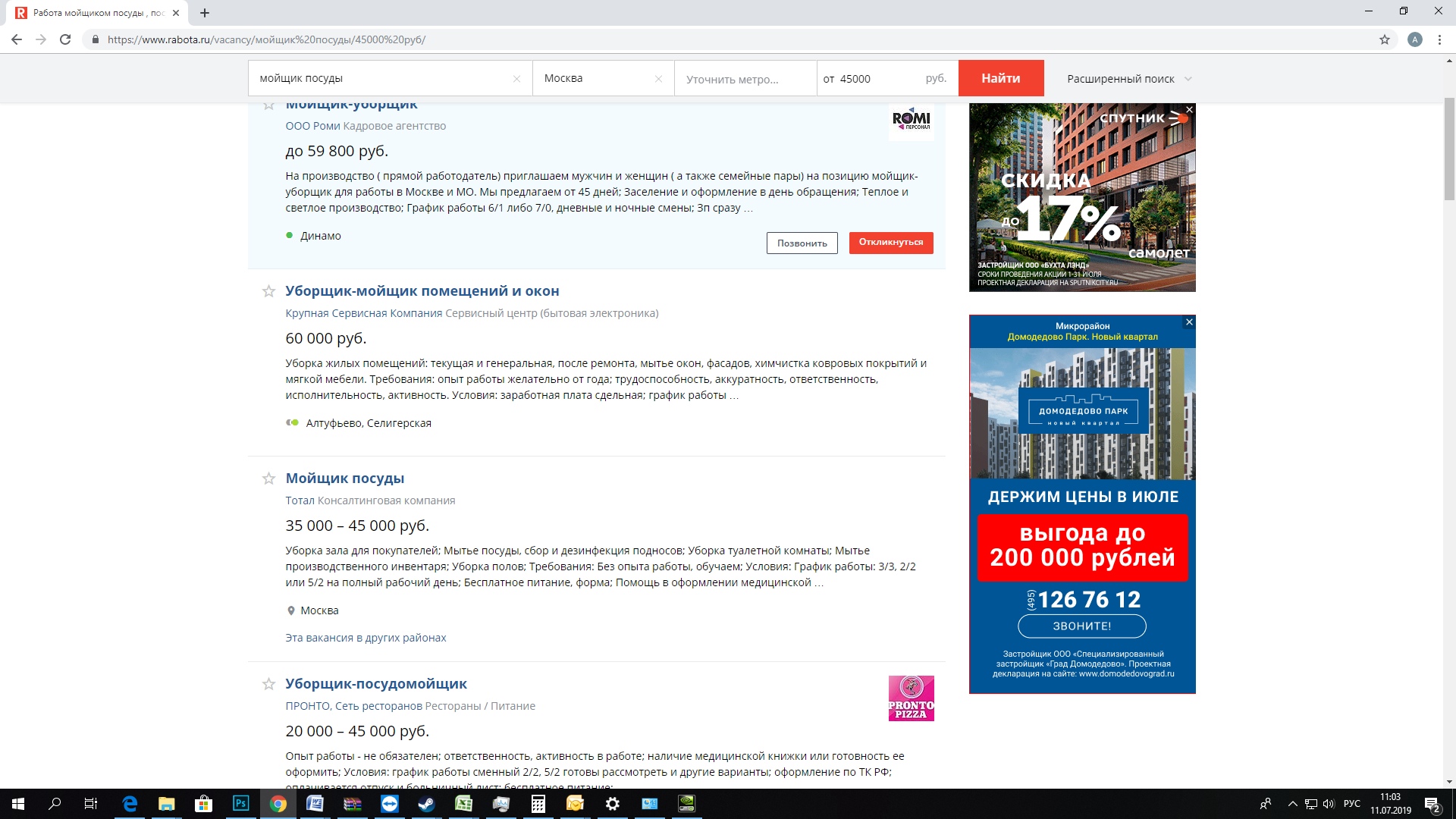
Task: Show hidden system tray icons
Action: click(x=1292, y=804)
